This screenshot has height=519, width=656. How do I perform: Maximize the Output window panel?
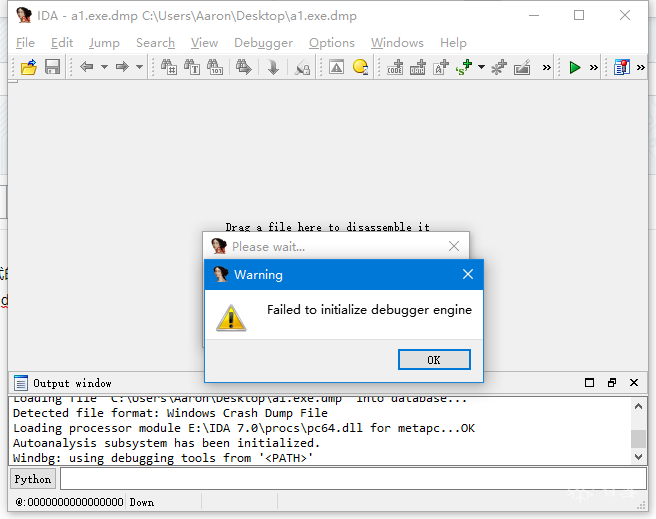589,383
